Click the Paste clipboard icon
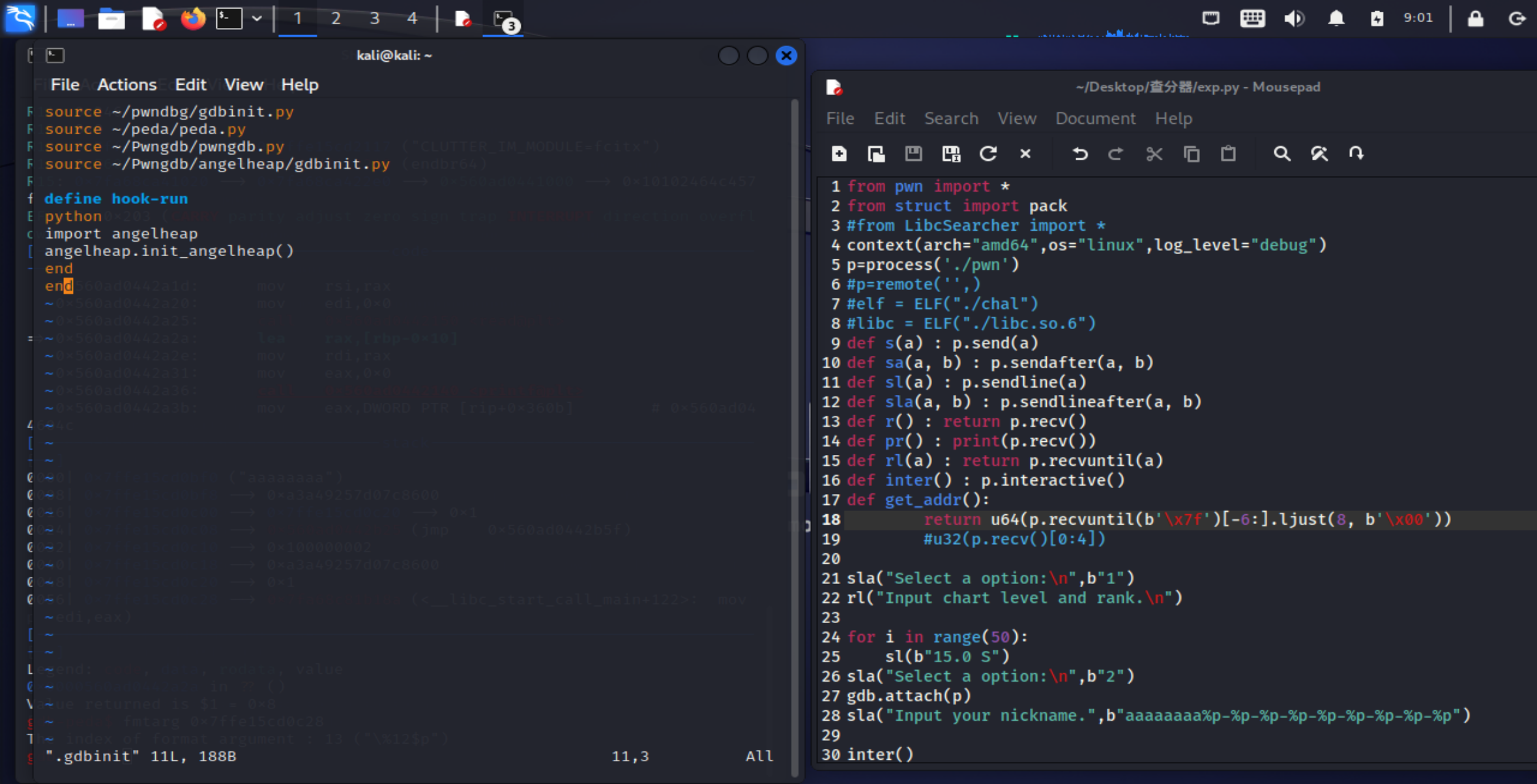1537x784 pixels. pos(1228,154)
